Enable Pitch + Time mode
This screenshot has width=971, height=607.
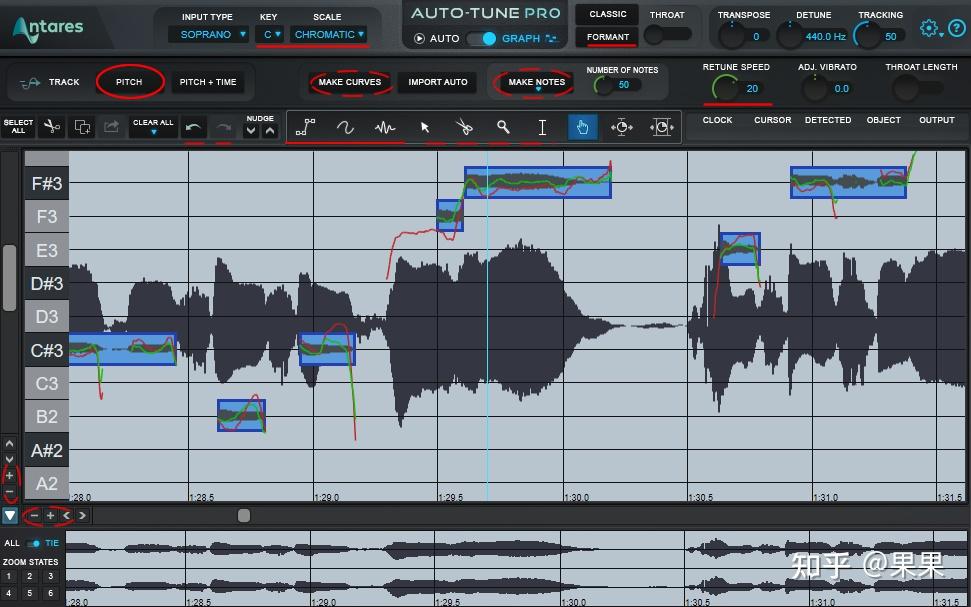(208, 82)
